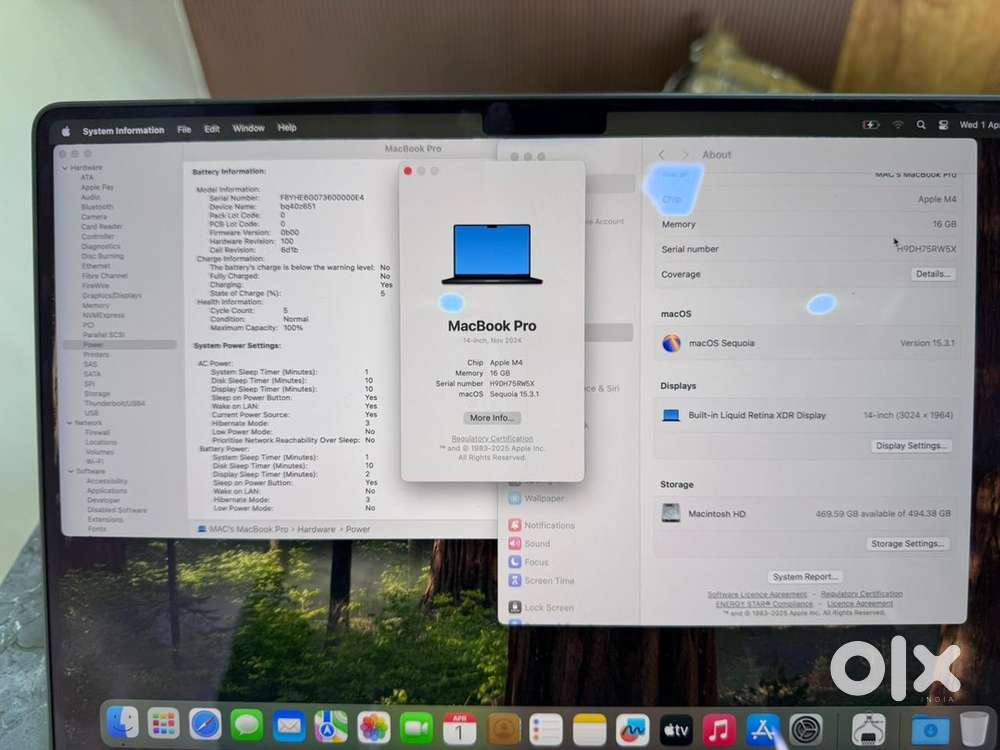This screenshot has width=1000, height=750.
Task: Click the System Report button
Action: tap(805, 577)
